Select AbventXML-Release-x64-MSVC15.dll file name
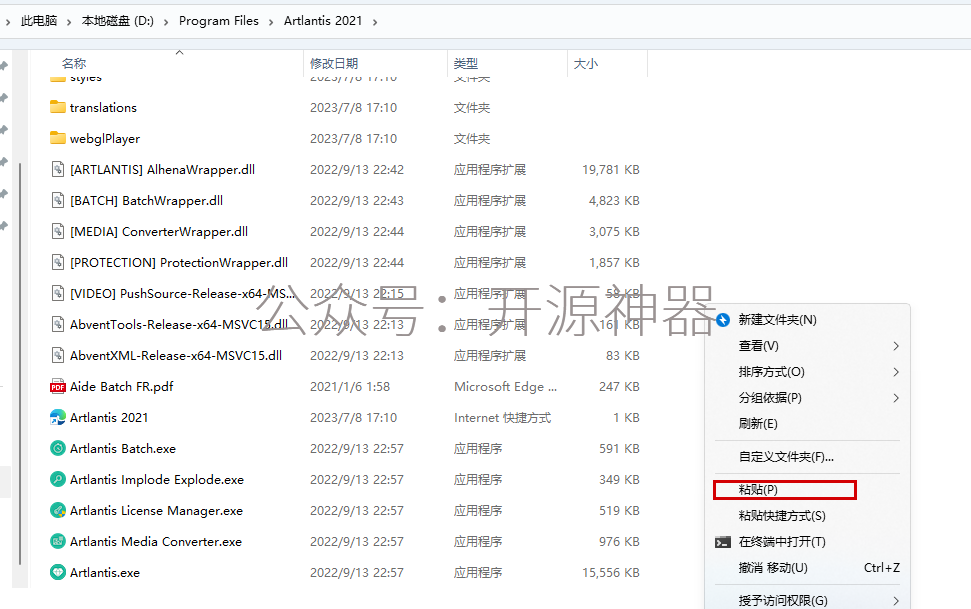 (176, 356)
